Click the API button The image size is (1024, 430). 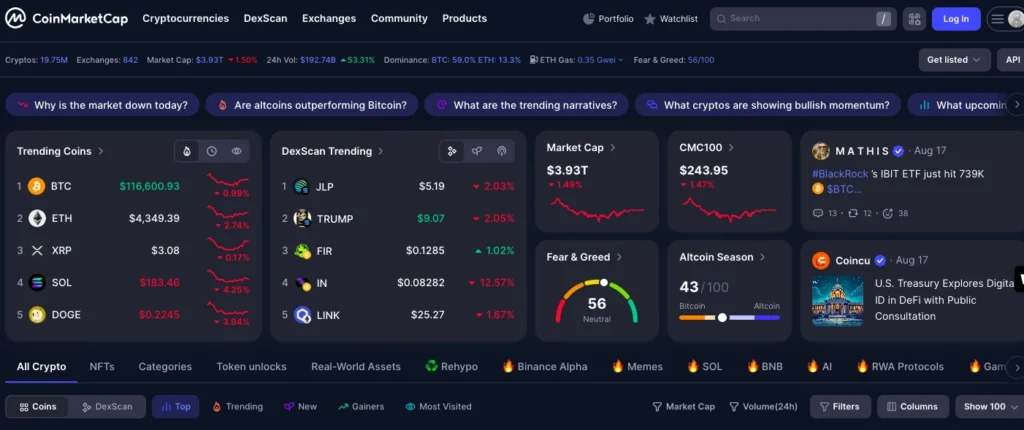tap(1012, 59)
